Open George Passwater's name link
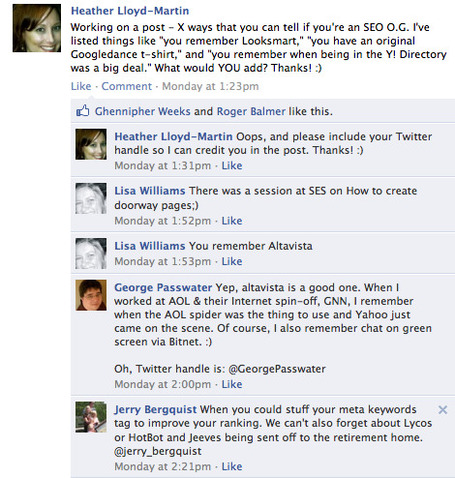 (x=163, y=288)
